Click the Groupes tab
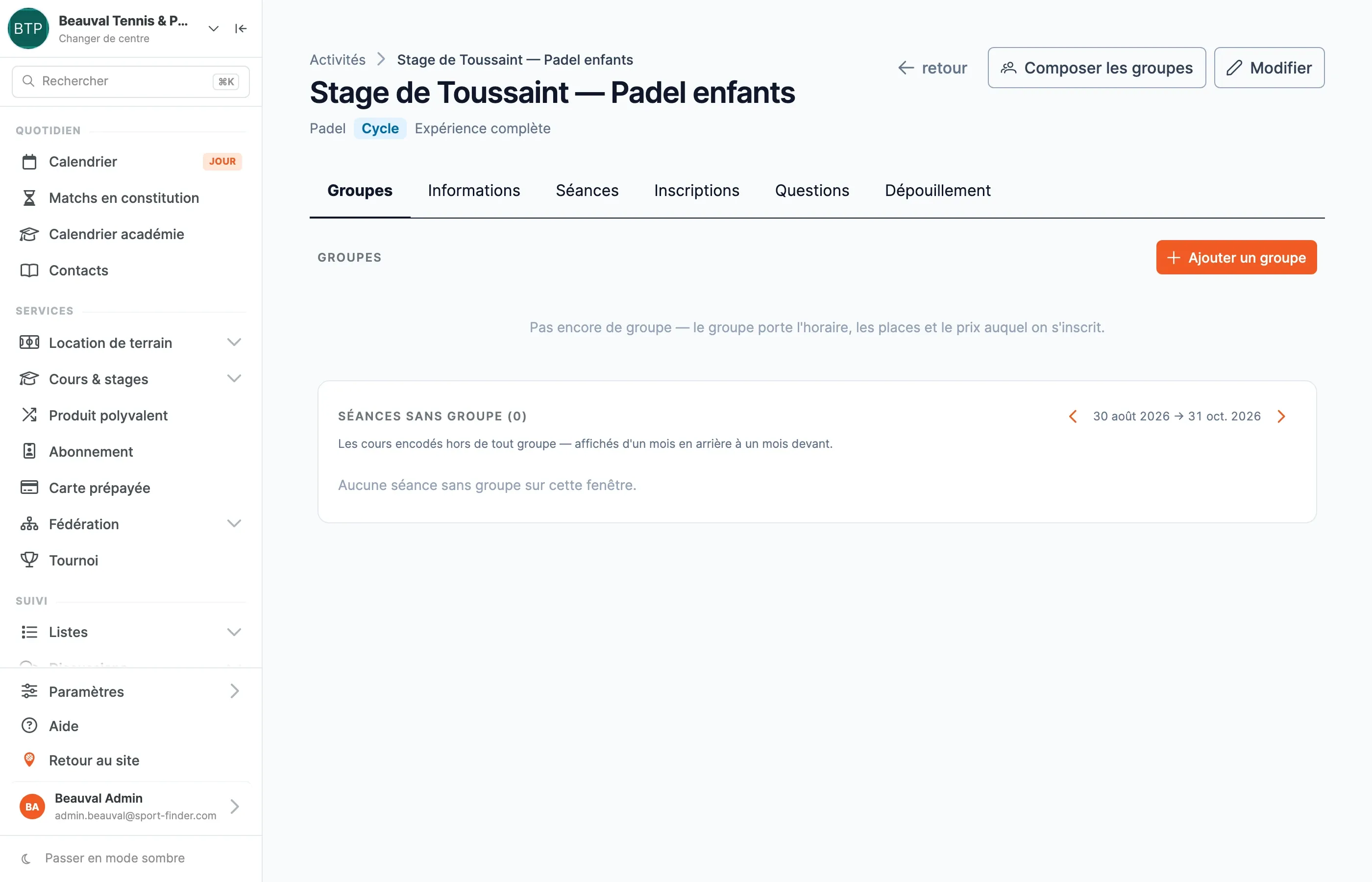This screenshot has width=1372, height=882. click(x=360, y=191)
